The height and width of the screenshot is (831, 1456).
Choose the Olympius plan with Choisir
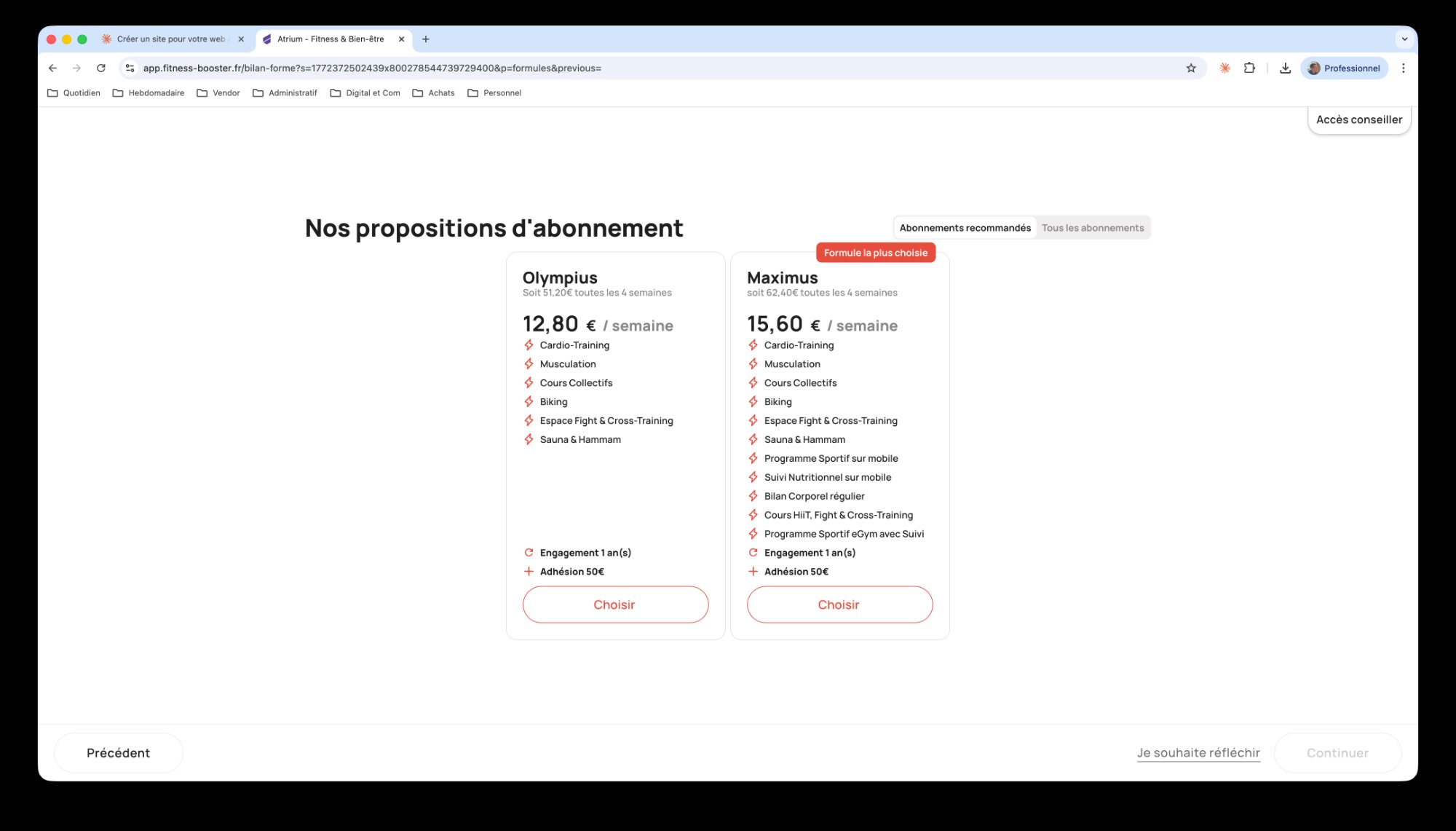615,604
